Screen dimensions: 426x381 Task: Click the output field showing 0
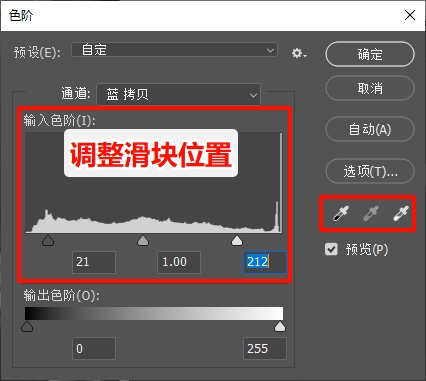pos(94,348)
